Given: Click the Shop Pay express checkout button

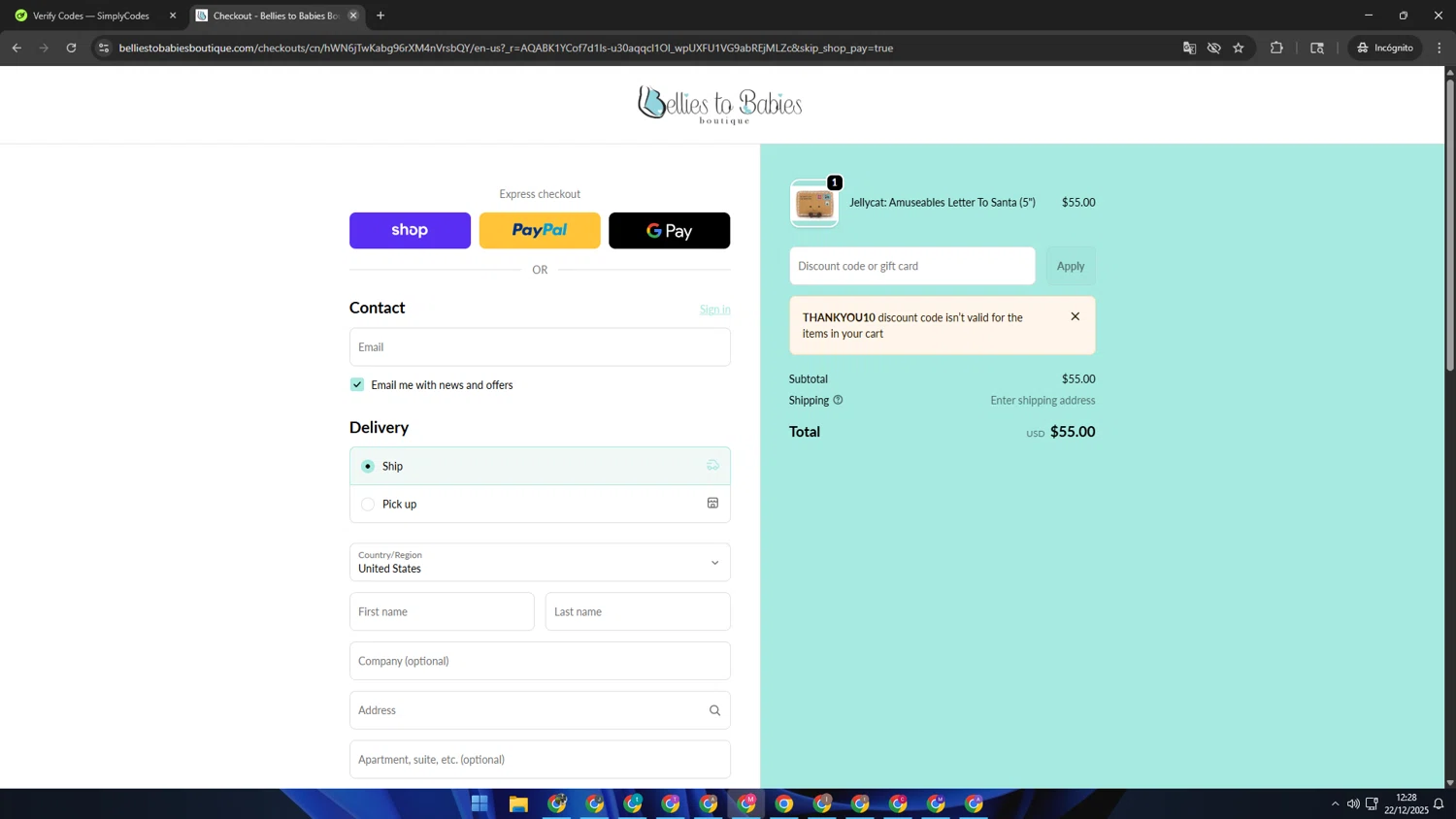Looking at the screenshot, I should pyautogui.click(x=410, y=230).
